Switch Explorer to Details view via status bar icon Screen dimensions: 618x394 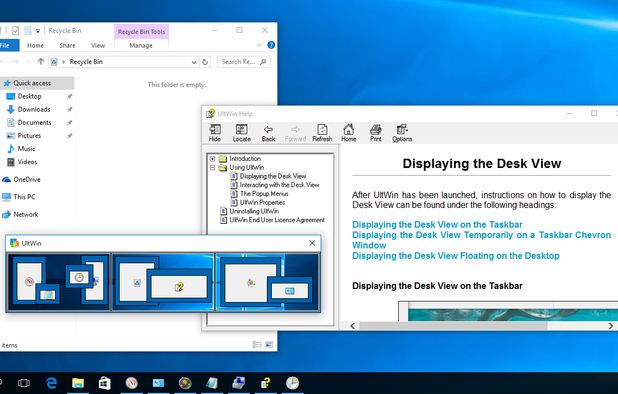click(257, 344)
